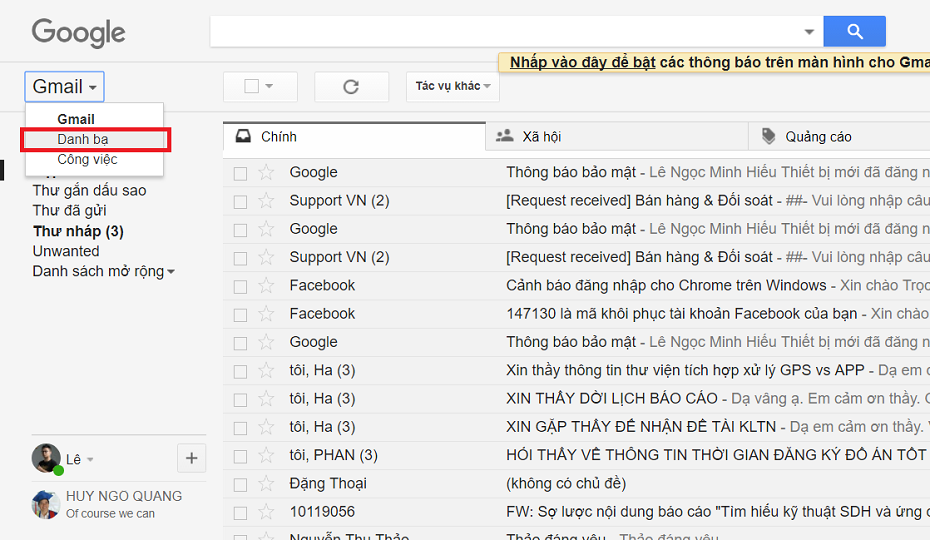Open the (không có chủ đề) email
Viewport: 930px width, 540px height.
pyautogui.click(x=577, y=484)
